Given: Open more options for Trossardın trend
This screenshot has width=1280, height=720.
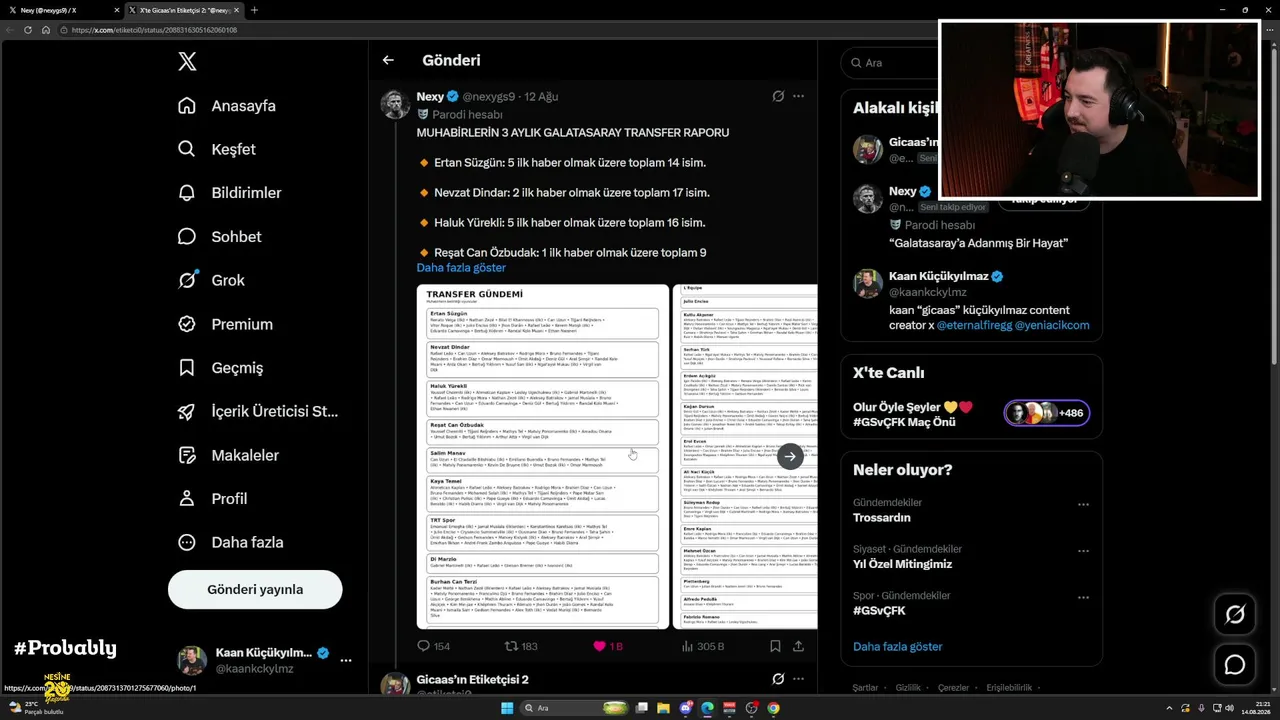Looking at the screenshot, I should pos(1083,504).
